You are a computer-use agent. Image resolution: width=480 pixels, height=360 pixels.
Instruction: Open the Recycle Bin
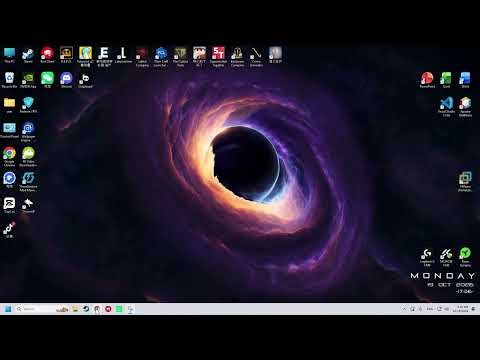(x=9, y=80)
